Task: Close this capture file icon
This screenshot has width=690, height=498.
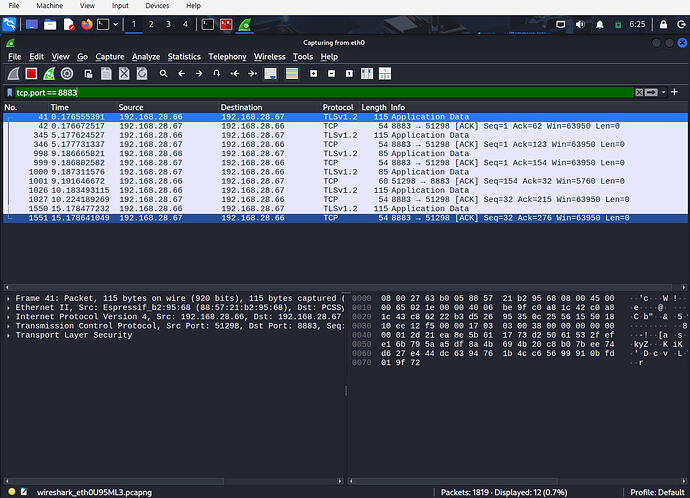Action: tap(124, 73)
